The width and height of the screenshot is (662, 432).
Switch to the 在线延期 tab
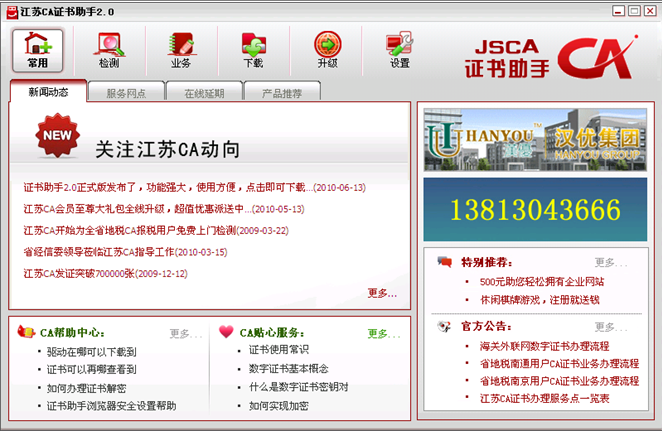coord(204,93)
